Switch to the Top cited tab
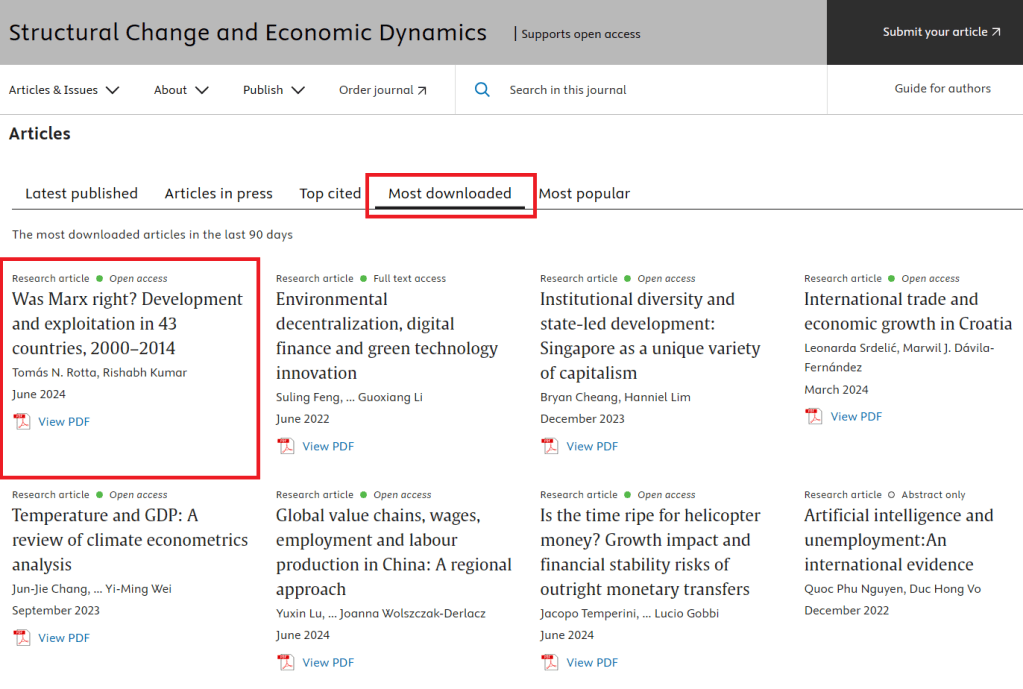The height and width of the screenshot is (689, 1023). click(x=330, y=194)
